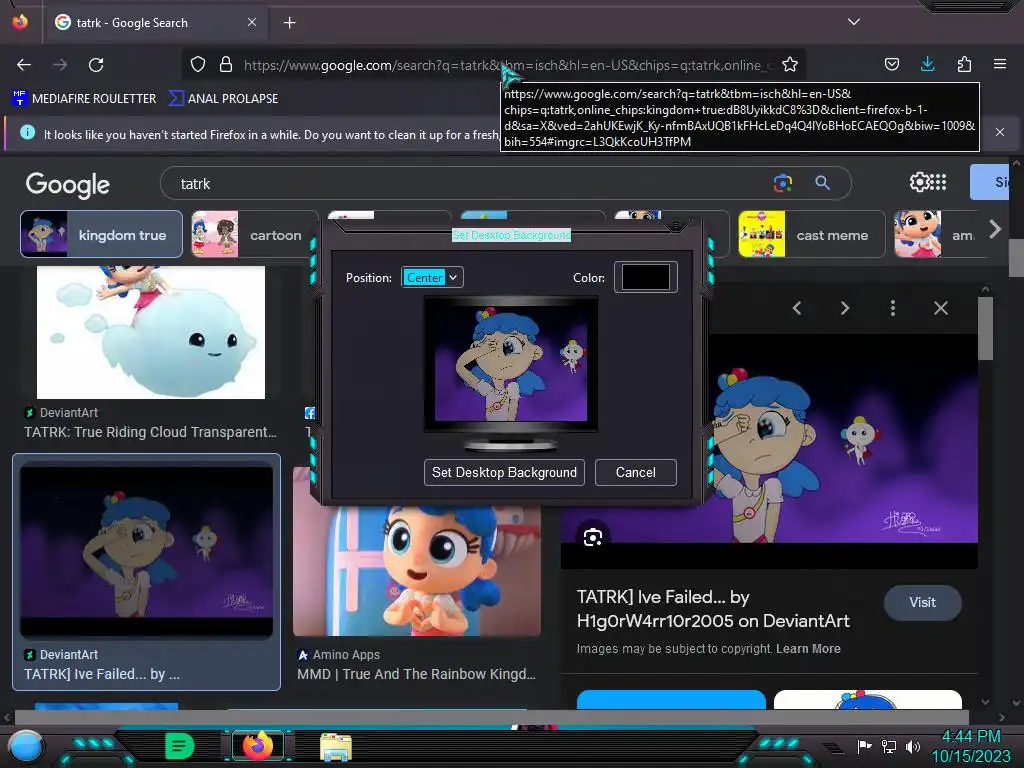
Task: Cancel the desktop background dialog
Action: pos(635,472)
